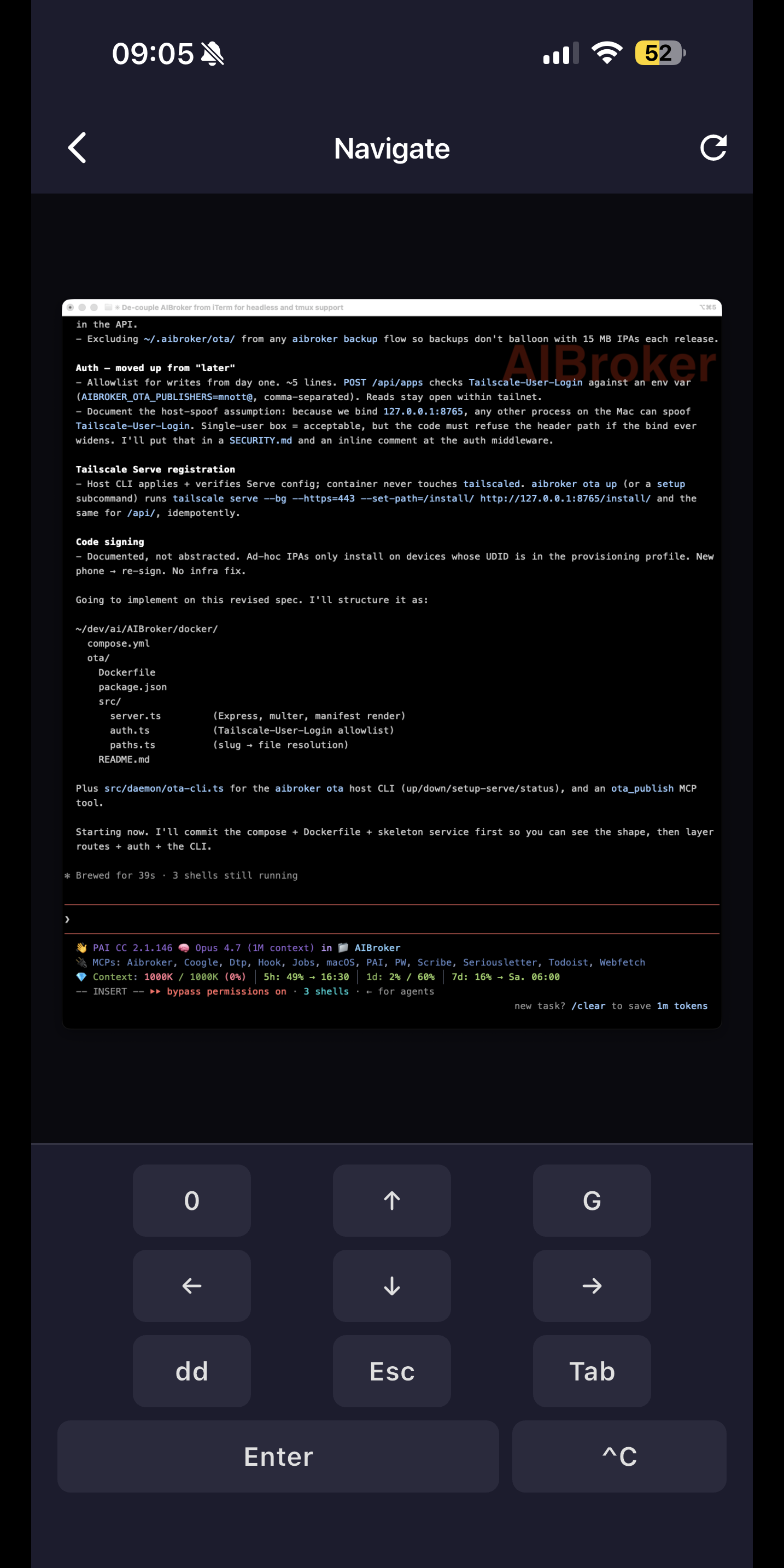Click the '~/.aibroker/ota/' path
Screen dimensions: 784x1568
(x=189, y=339)
